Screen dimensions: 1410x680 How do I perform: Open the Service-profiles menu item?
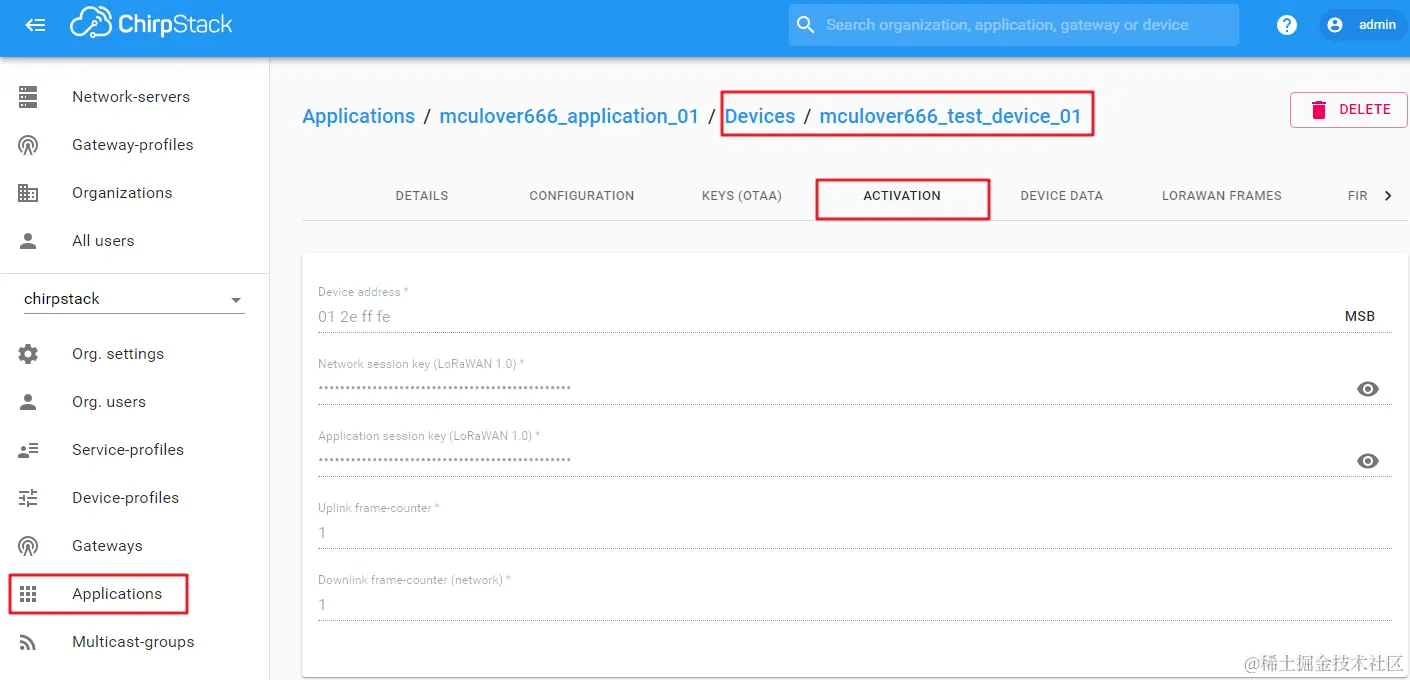pyautogui.click(x=134, y=450)
